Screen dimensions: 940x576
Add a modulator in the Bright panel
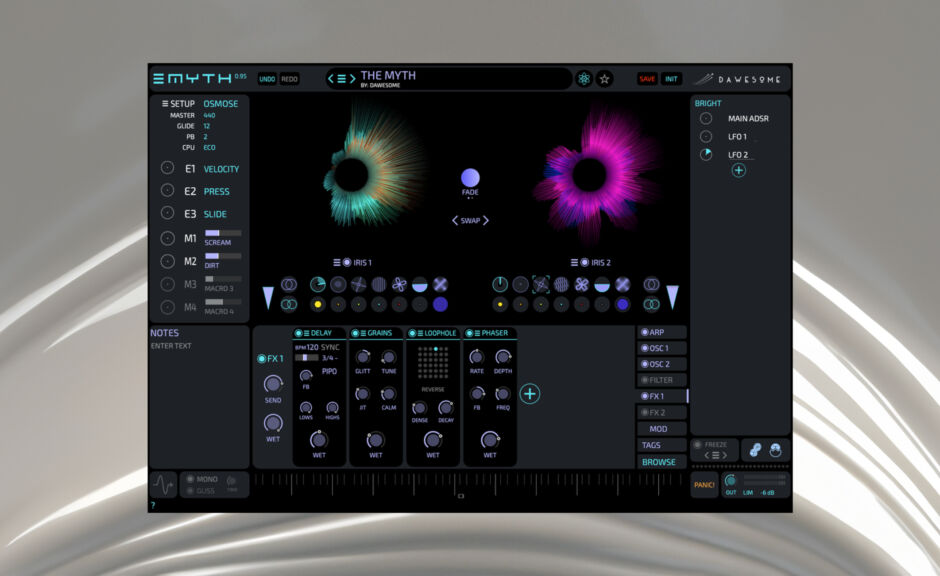click(738, 171)
